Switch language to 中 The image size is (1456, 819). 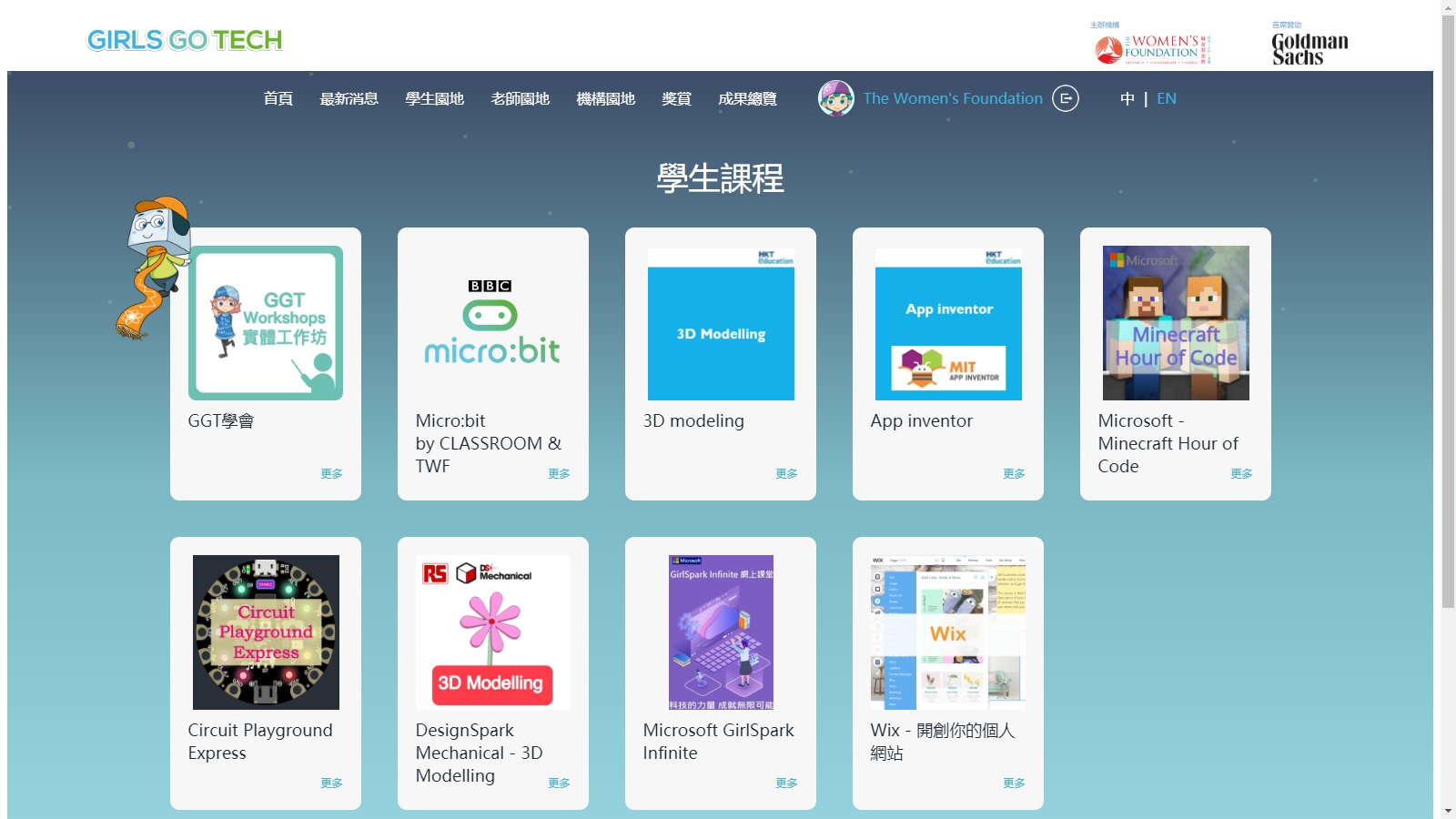tap(1127, 98)
